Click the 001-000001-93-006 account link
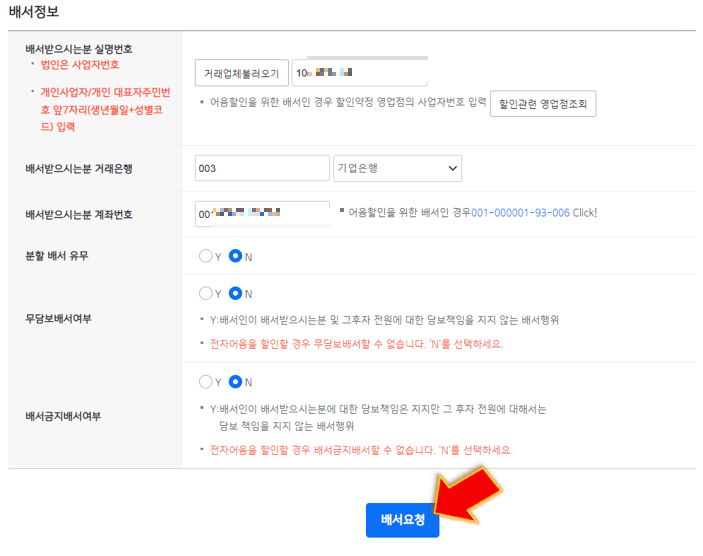The height and width of the screenshot is (556, 703). point(521,213)
